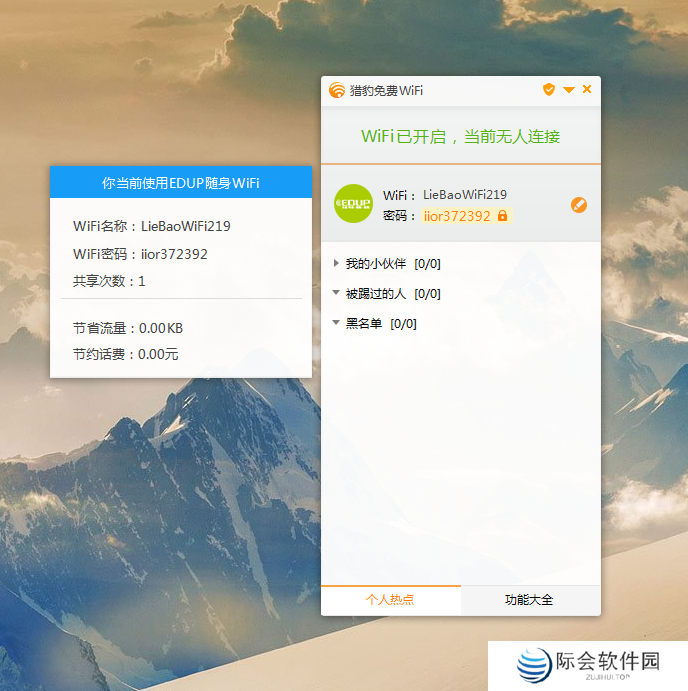Image resolution: width=688 pixels, height=691 pixels.
Task: Click WiFi名称 LieBaoWiFi219 in the popup
Action: tap(152, 226)
